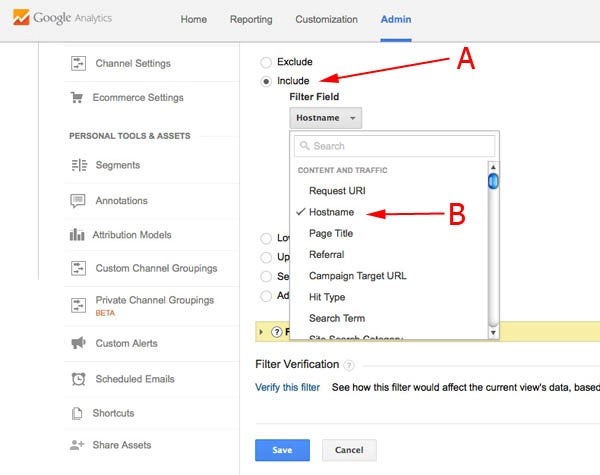Click the filter field Search input box
This screenshot has height=475, width=600.
click(x=395, y=146)
